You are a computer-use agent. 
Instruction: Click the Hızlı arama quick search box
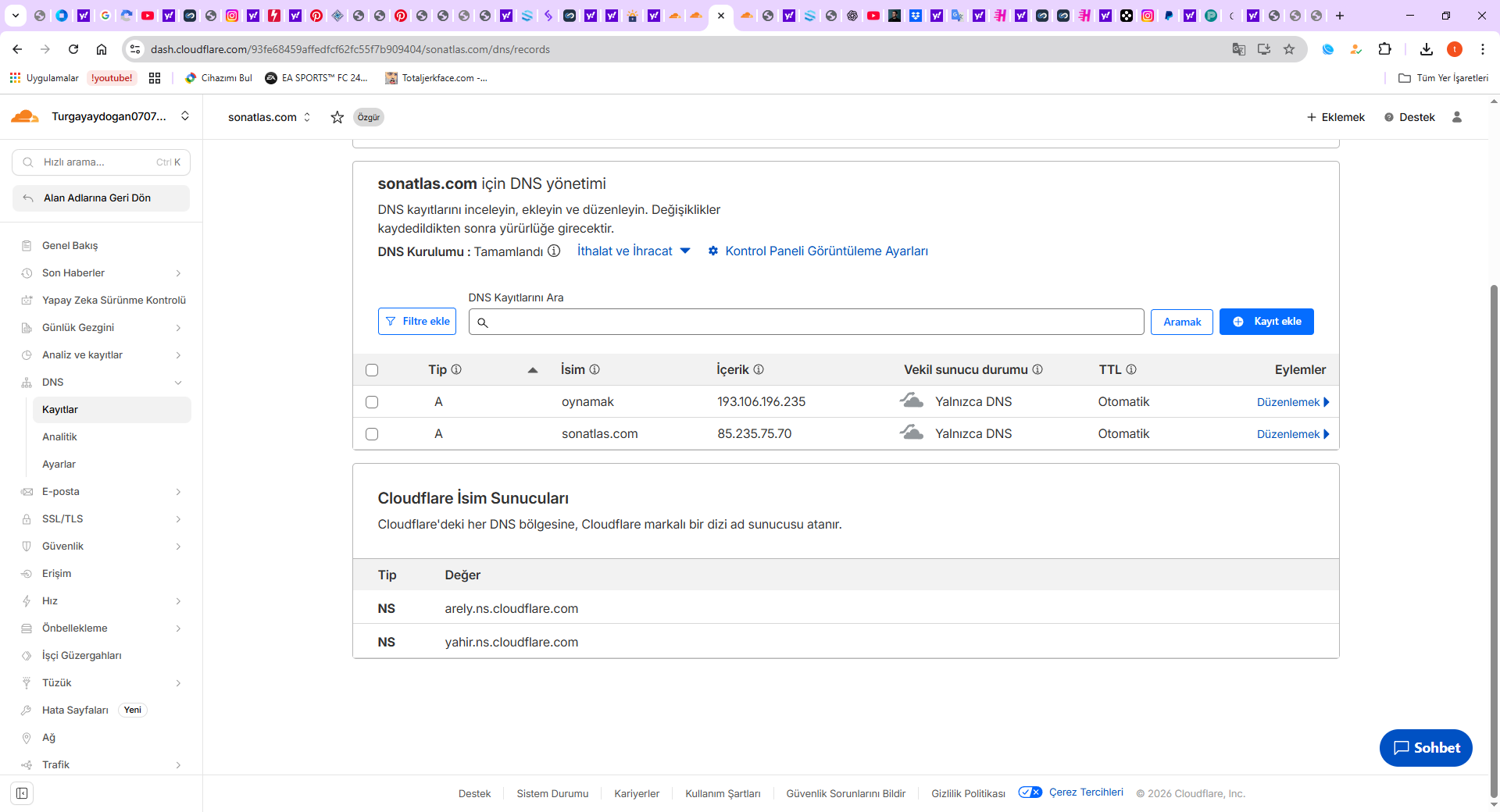101,162
